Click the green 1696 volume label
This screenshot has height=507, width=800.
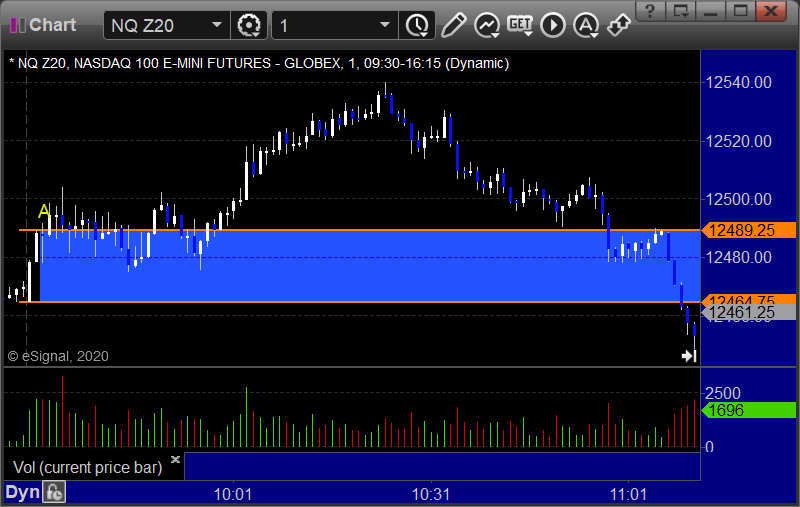pyautogui.click(x=748, y=410)
